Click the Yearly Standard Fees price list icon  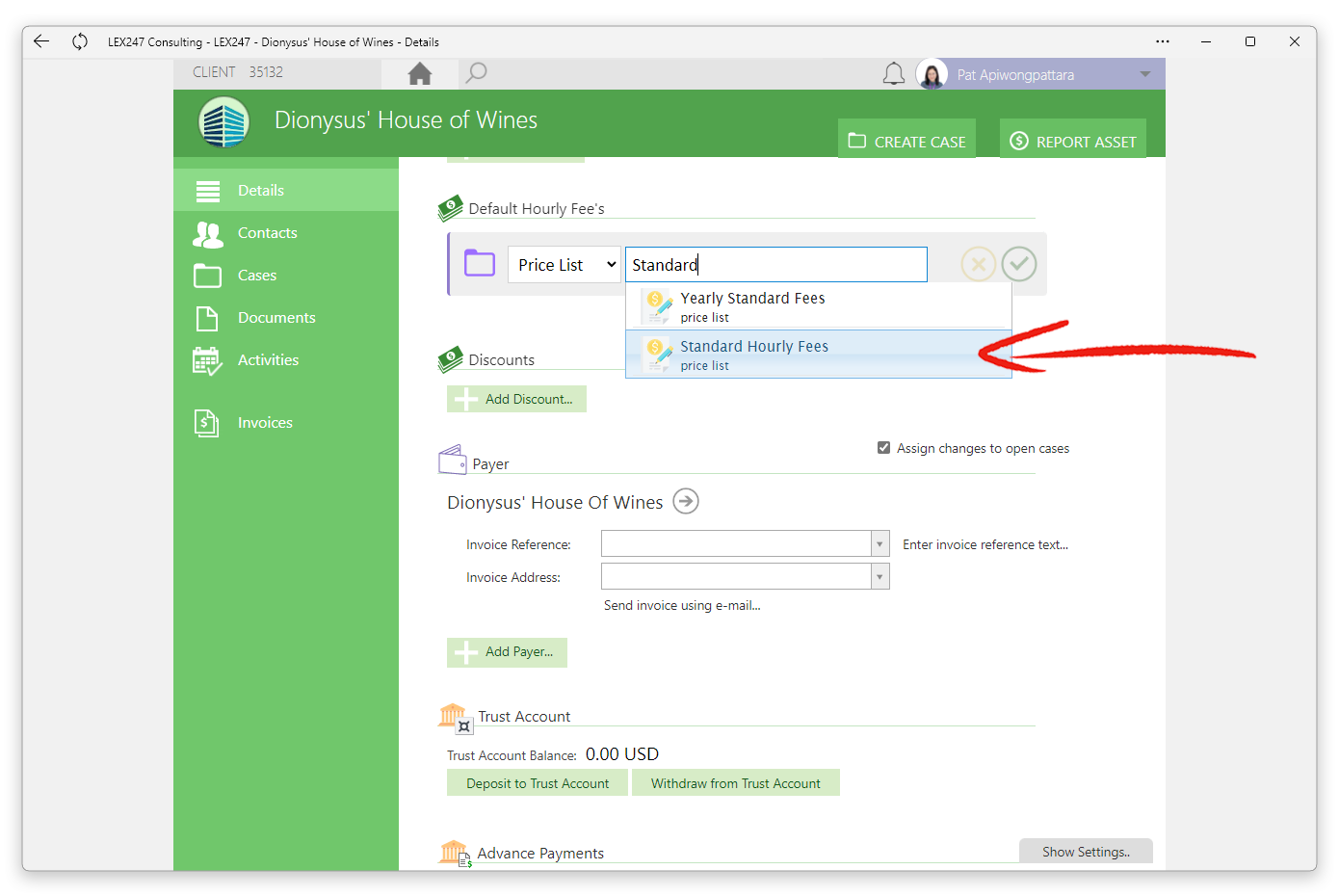pos(657,306)
